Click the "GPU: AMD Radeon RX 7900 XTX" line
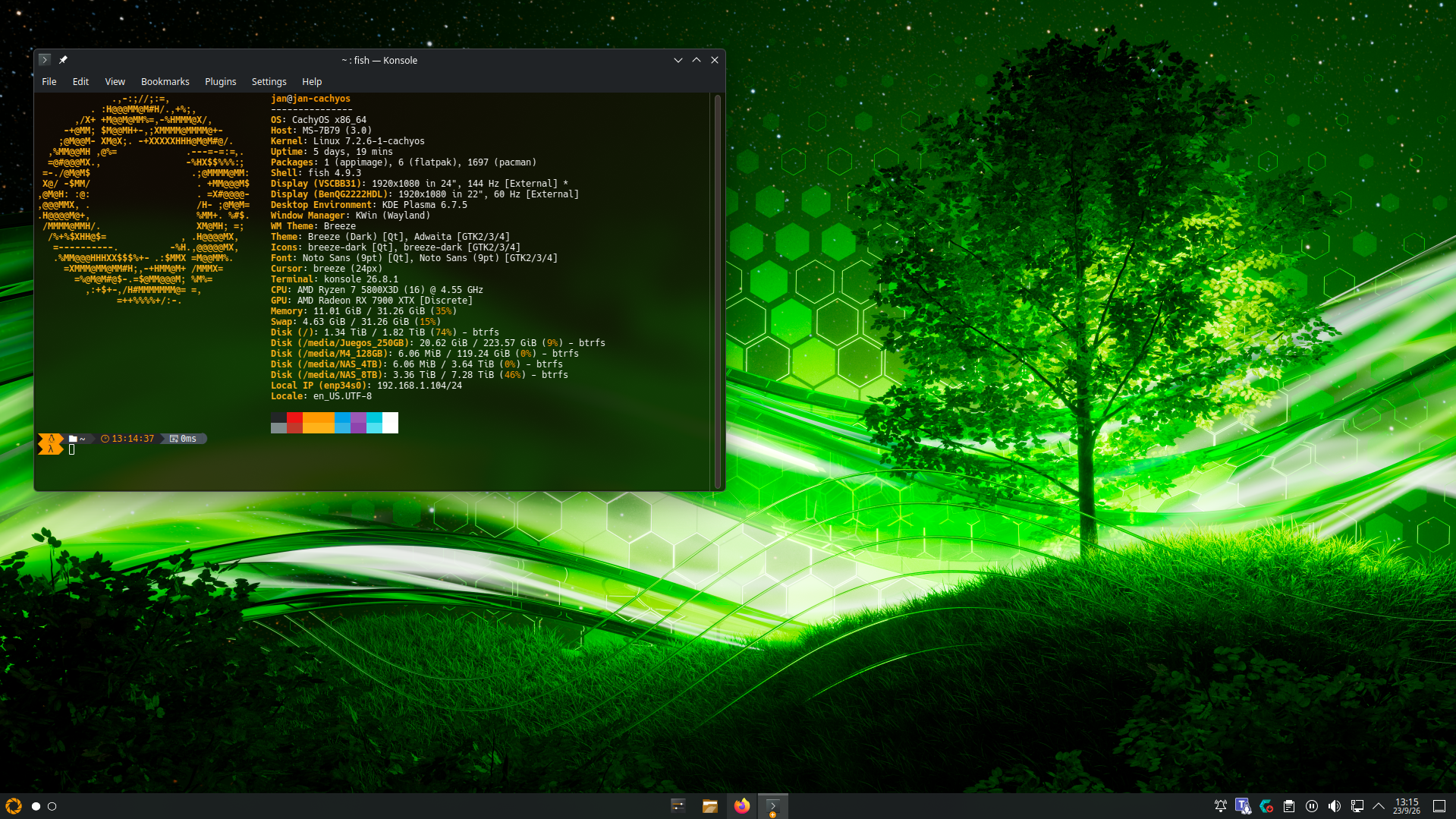Screen dimensions: 1456x819 click(372, 301)
